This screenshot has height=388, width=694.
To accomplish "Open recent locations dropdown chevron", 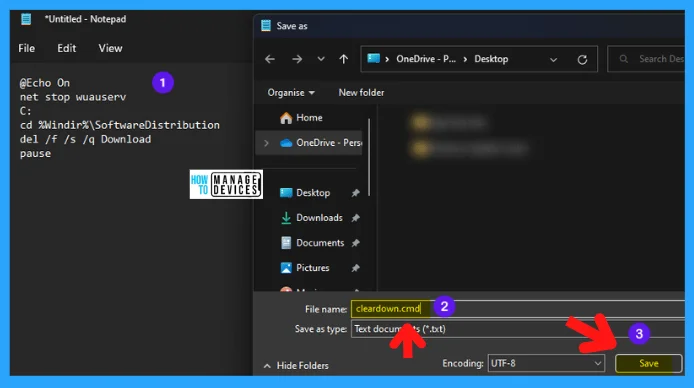I will click(321, 59).
